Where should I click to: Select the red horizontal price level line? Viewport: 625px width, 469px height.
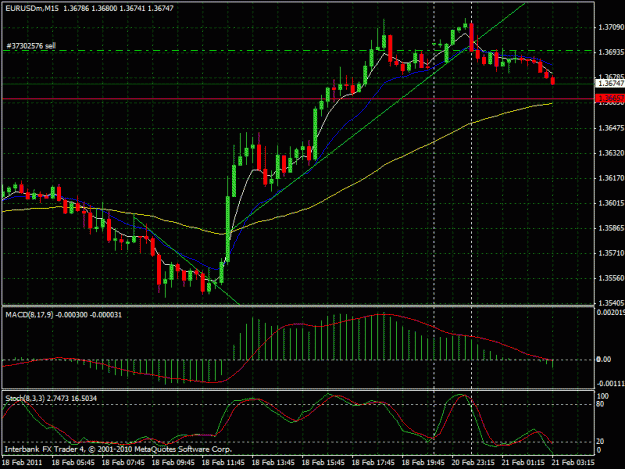click(298, 98)
